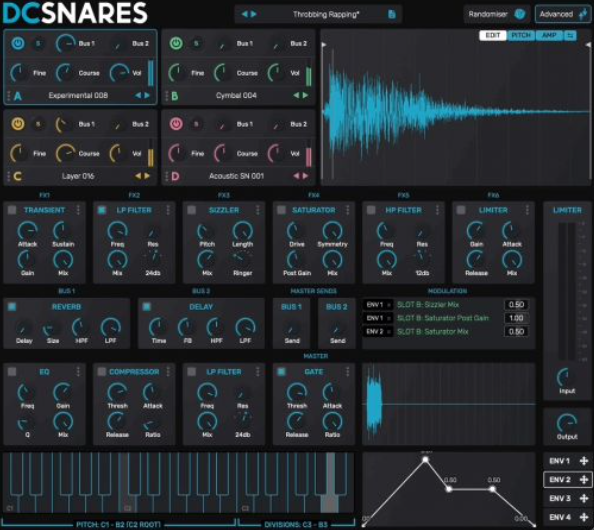Toggle power for layer D
The image size is (594, 530).
click(176, 124)
